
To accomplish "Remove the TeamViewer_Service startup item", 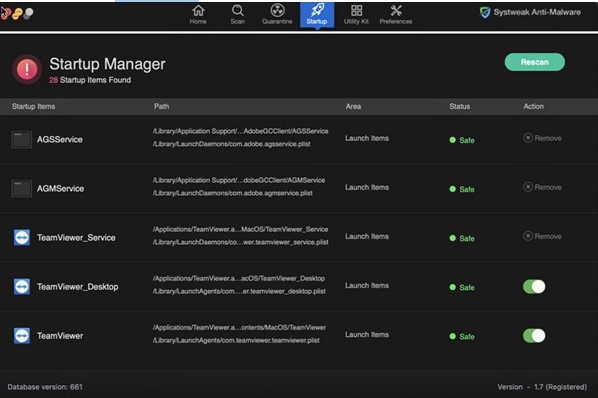I will click(542, 236).
